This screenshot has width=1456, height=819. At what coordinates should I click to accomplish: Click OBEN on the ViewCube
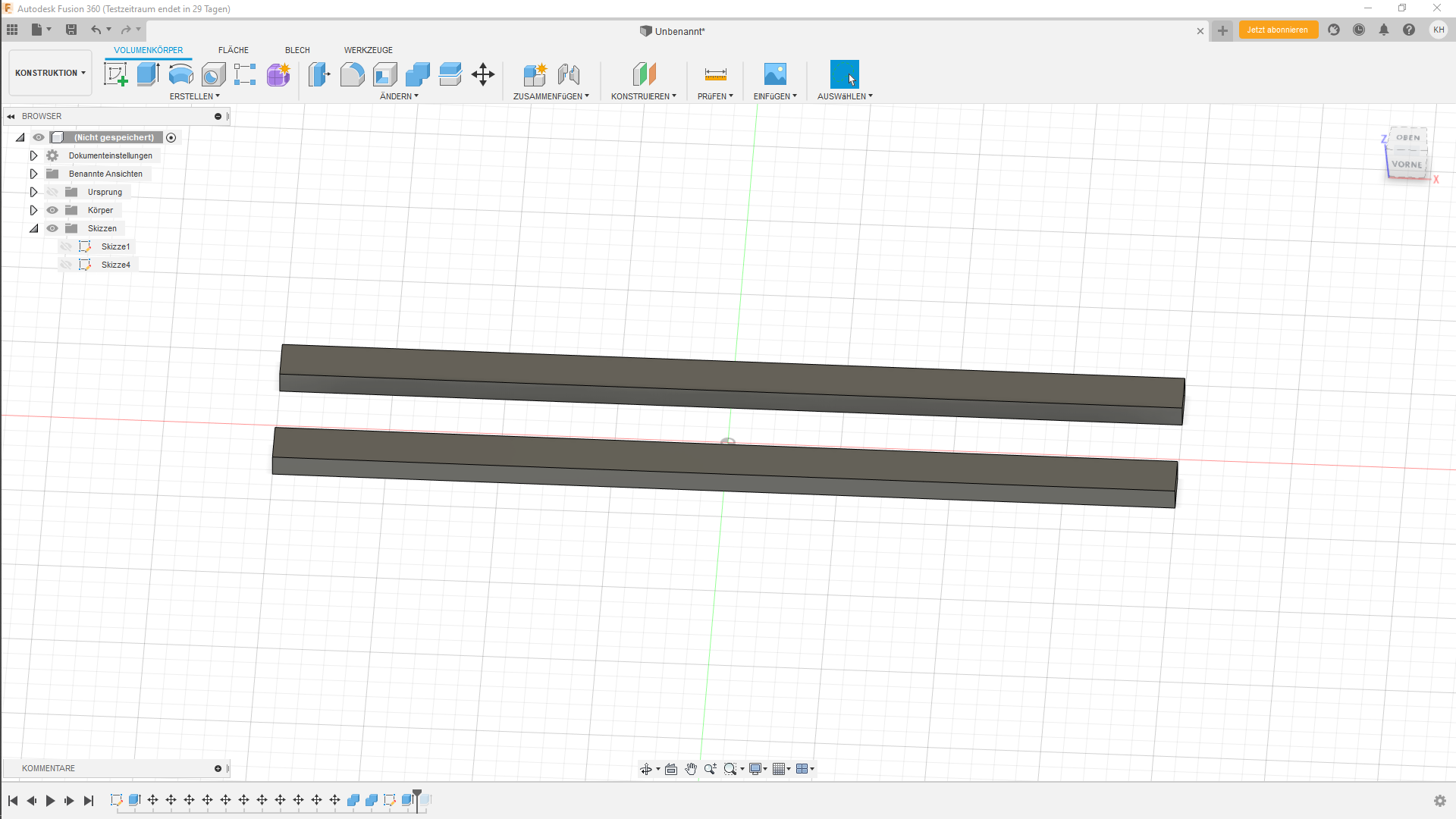(x=1407, y=137)
